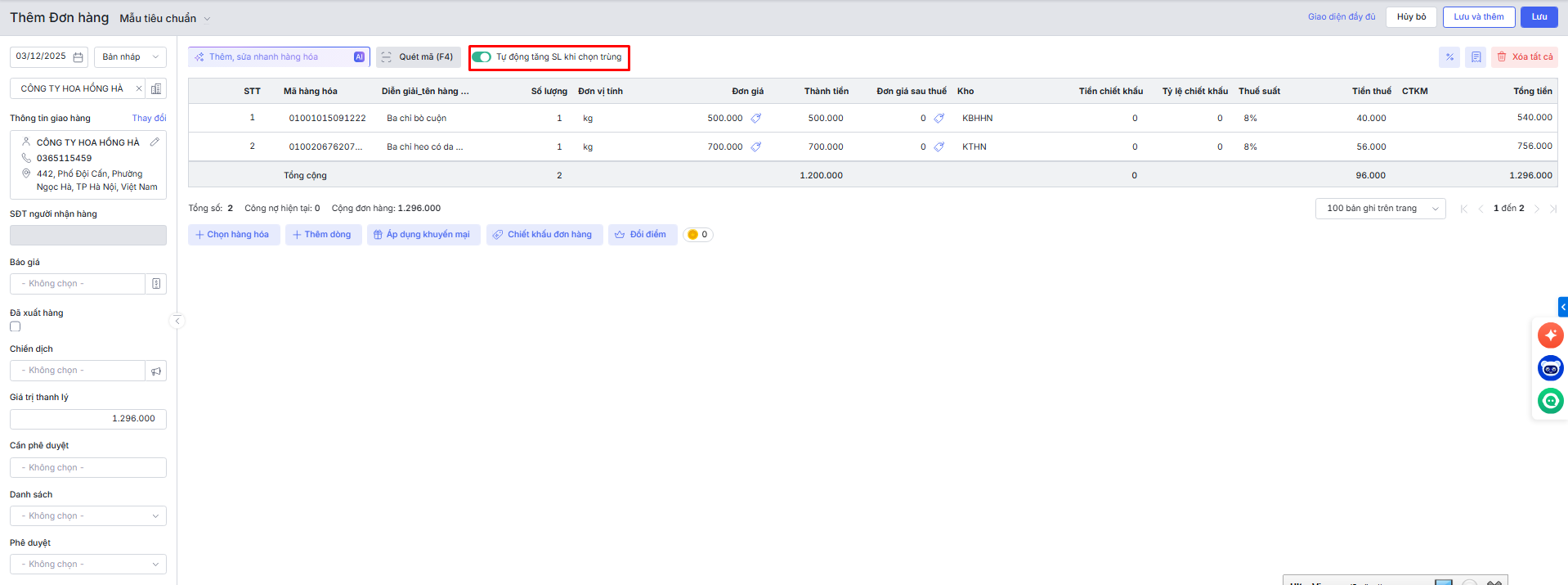The image size is (1568, 585).
Task: Toggle Tự động tăng SL khi chọn trùng
Action: tap(482, 57)
